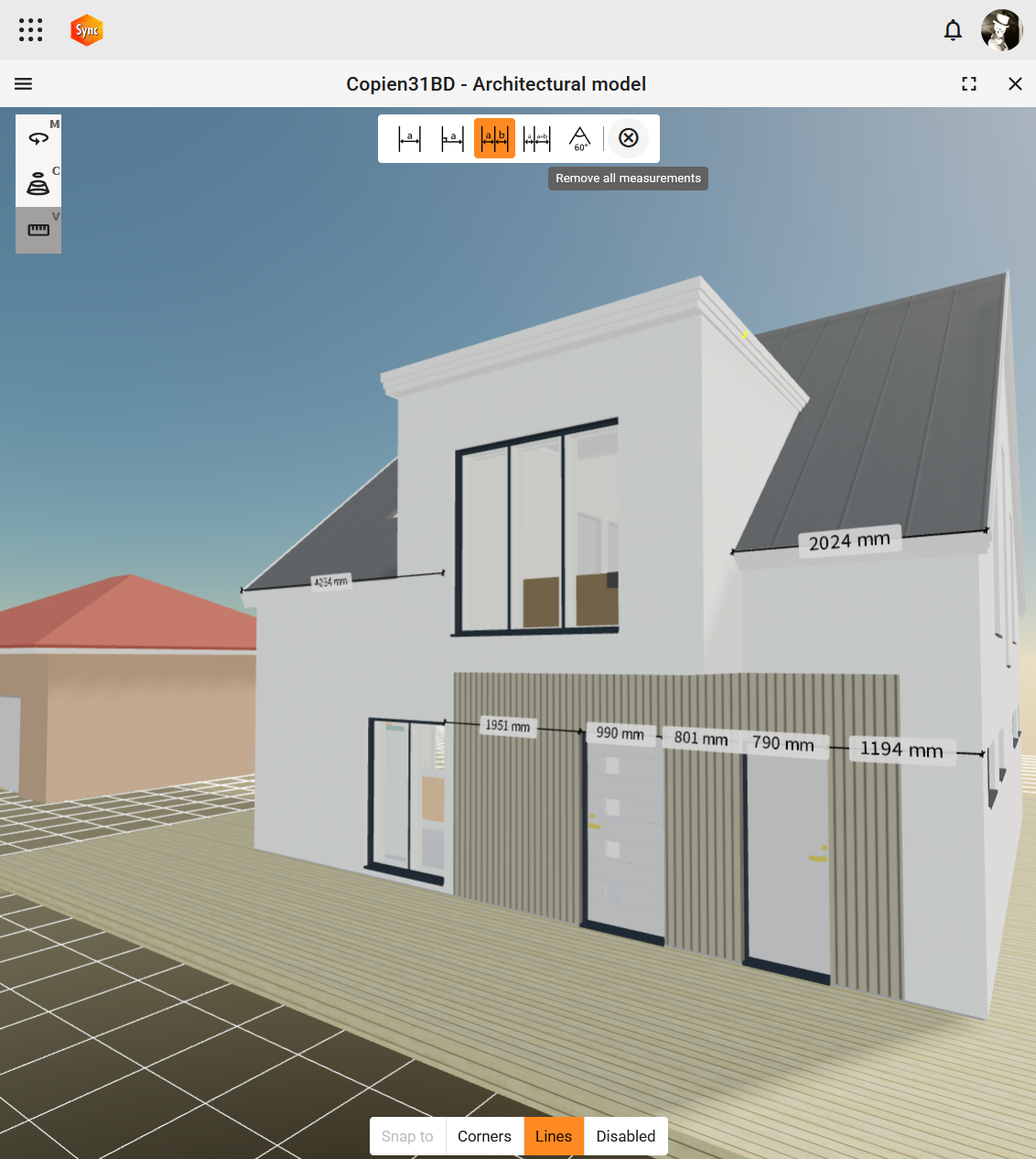Select the cumulative a+b measurement tool
This screenshot has width=1036, height=1159.
(536, 138)
